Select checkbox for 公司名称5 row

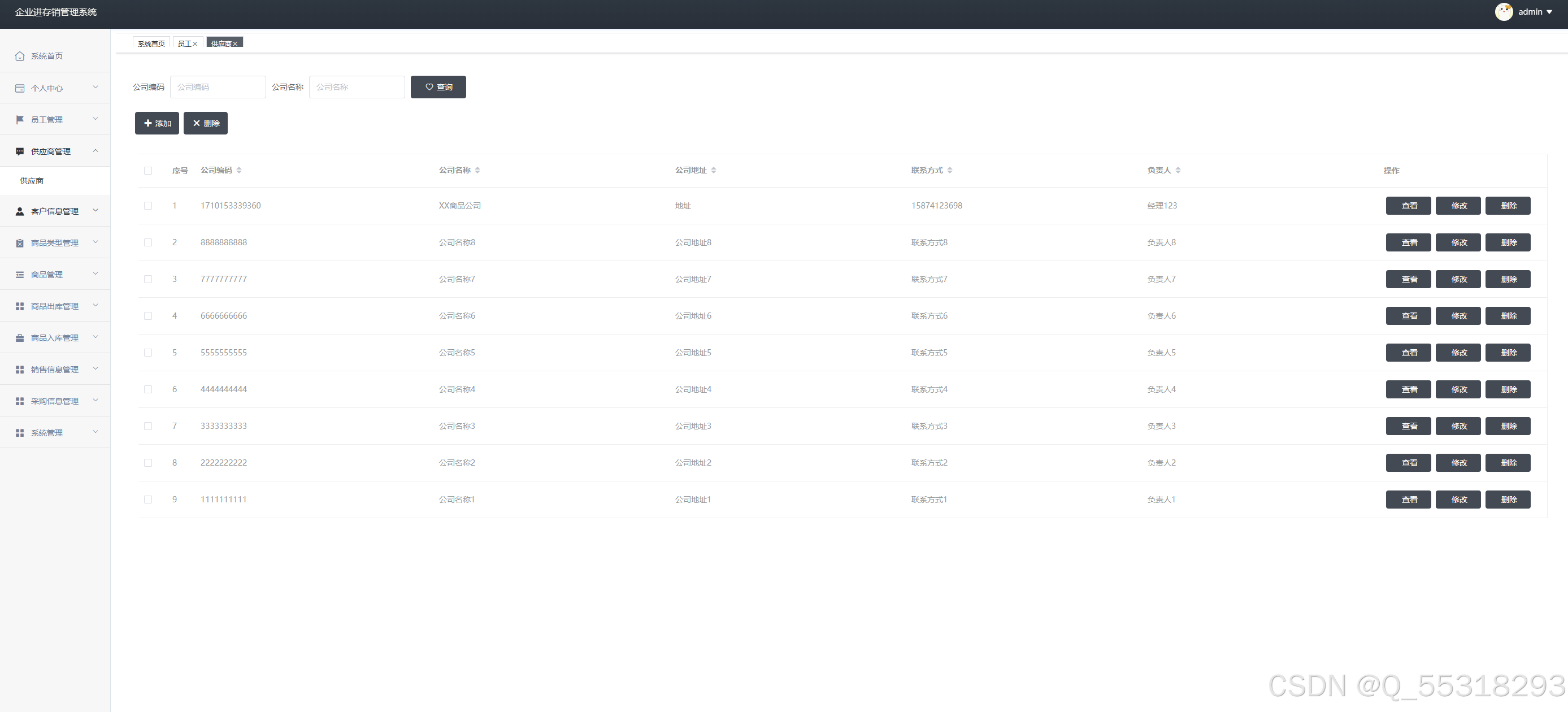(x=148, y=353)
